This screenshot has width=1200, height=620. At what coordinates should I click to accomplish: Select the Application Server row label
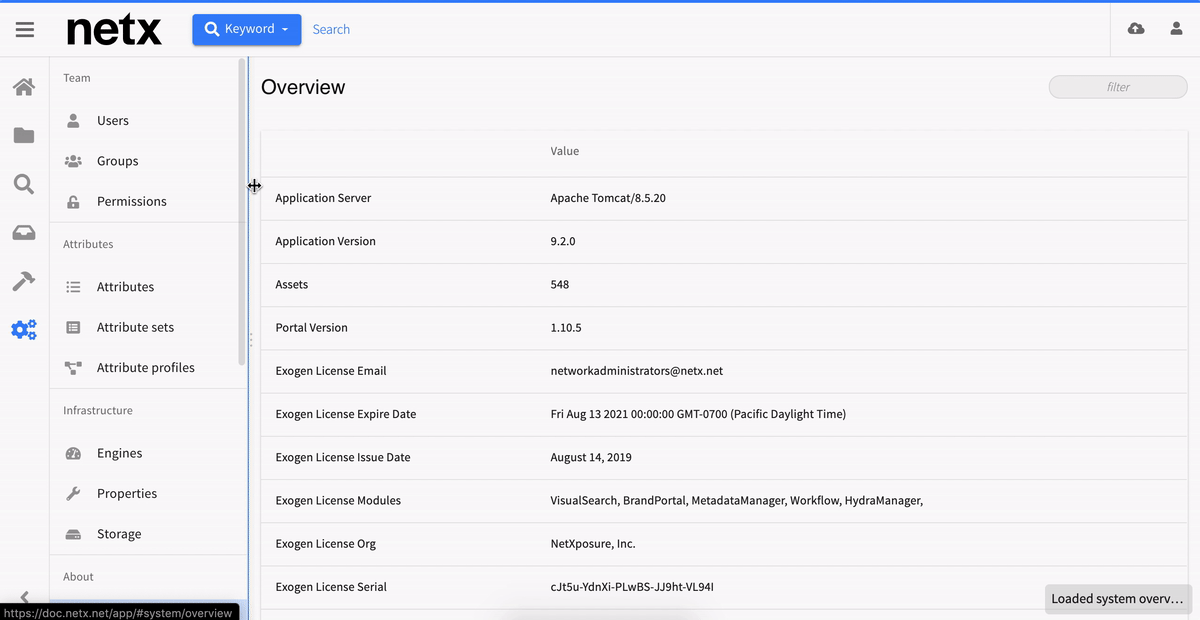tap(323, 198)
